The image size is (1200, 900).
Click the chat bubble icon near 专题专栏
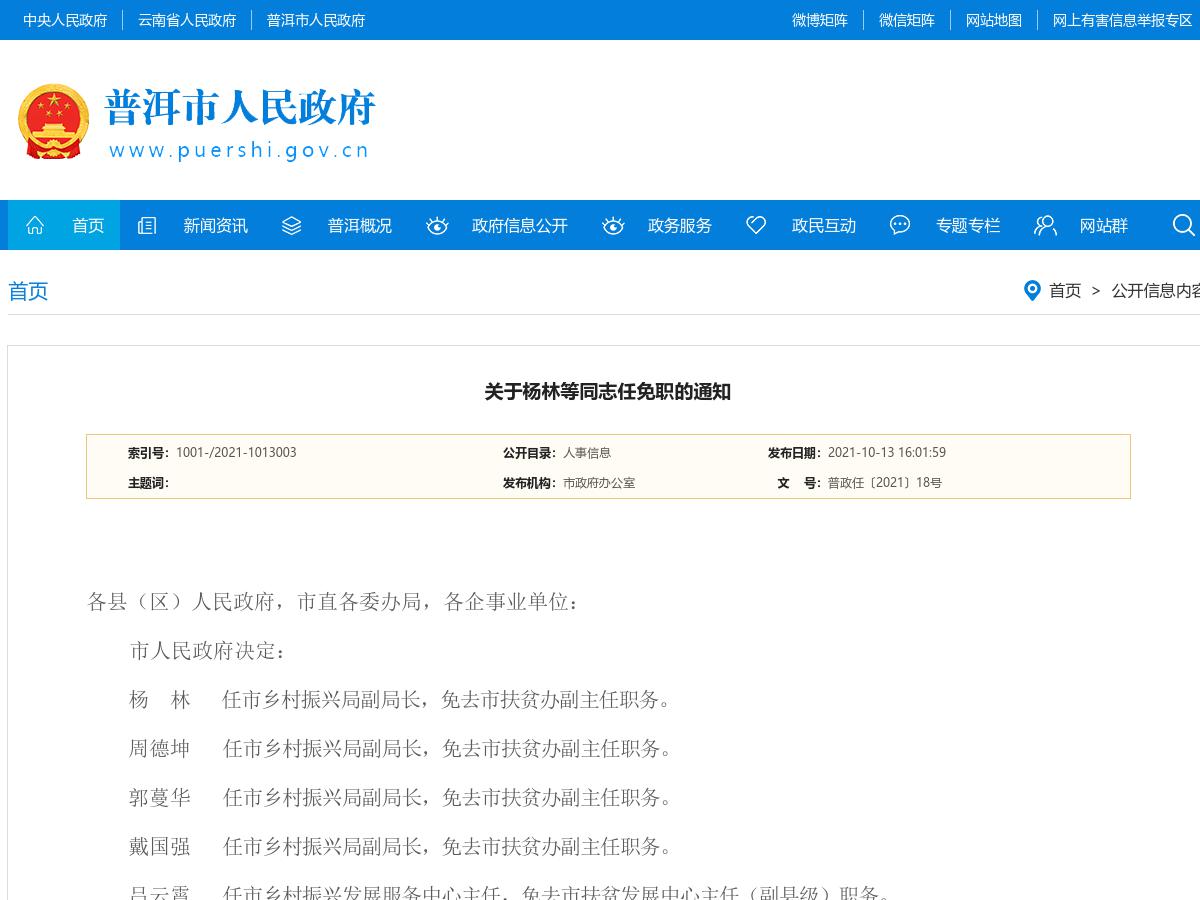900,225
